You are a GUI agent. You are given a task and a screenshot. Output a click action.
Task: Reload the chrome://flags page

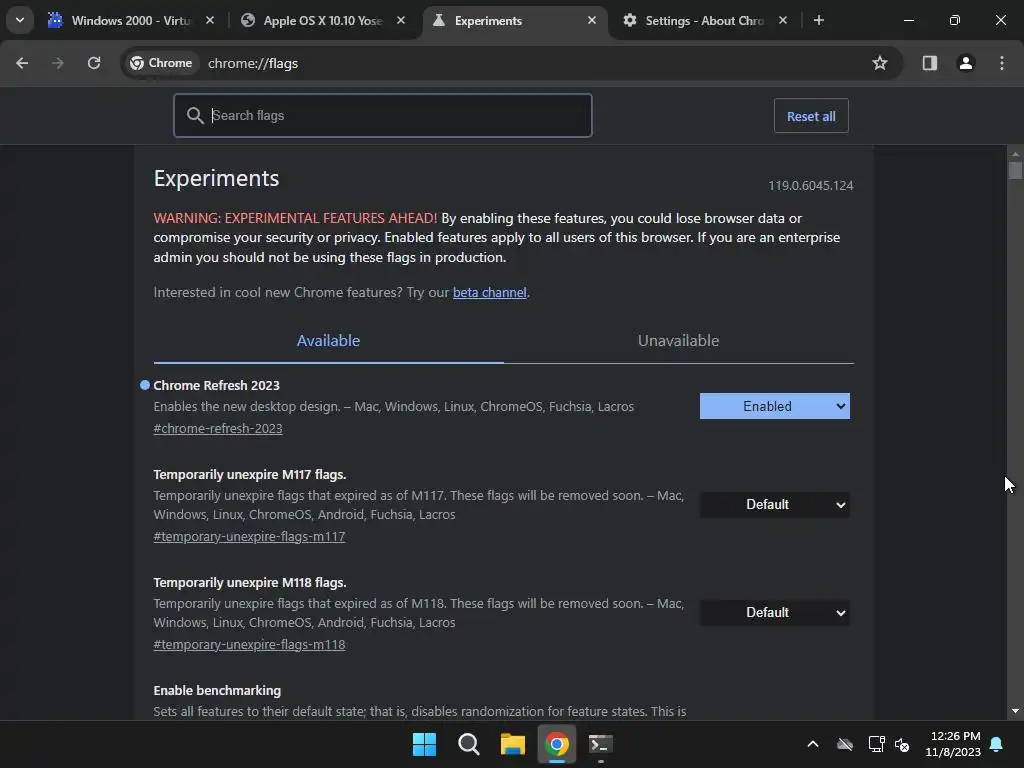(x=94, y=63)
